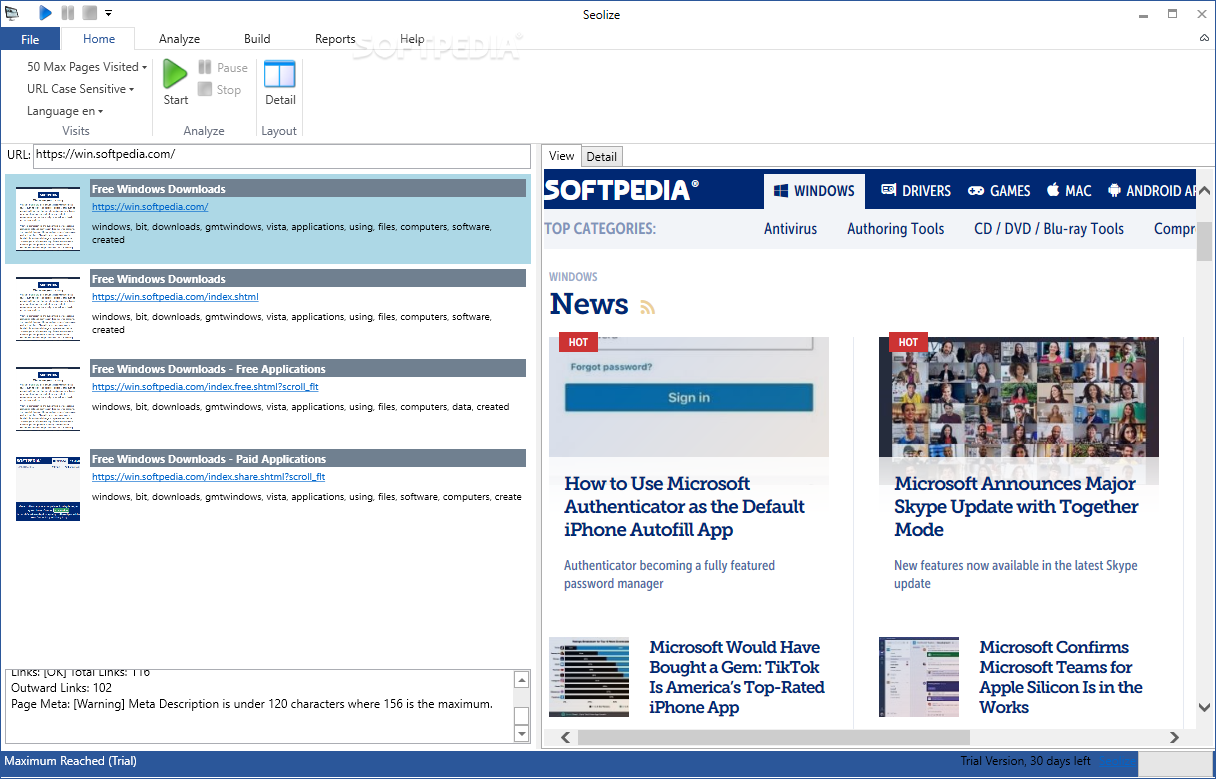Open the index.free.shtml?scroll_flt link
The image size is (1216, 779).
pos(205,387)
